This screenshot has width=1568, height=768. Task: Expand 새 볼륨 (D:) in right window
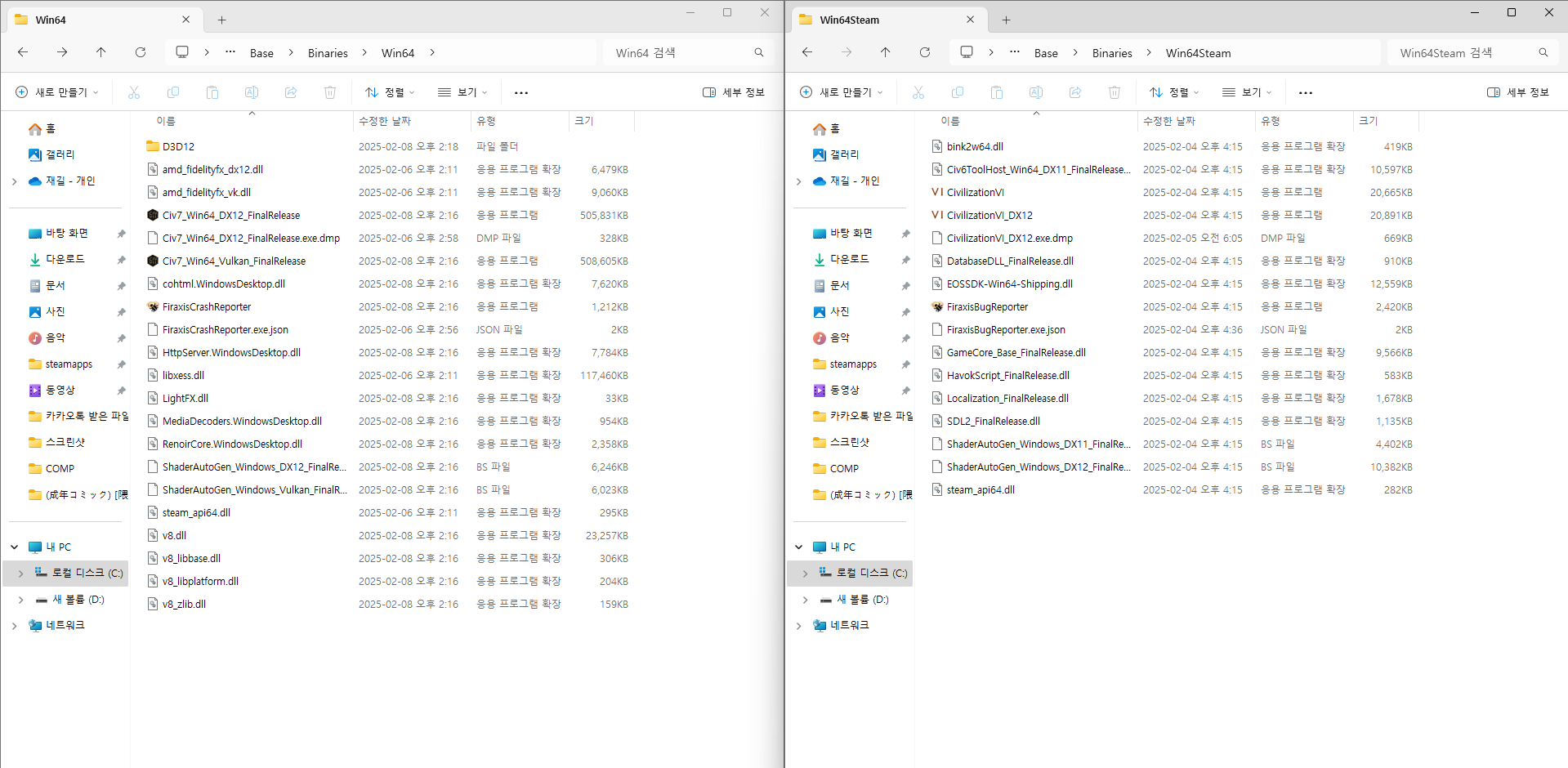805,600
